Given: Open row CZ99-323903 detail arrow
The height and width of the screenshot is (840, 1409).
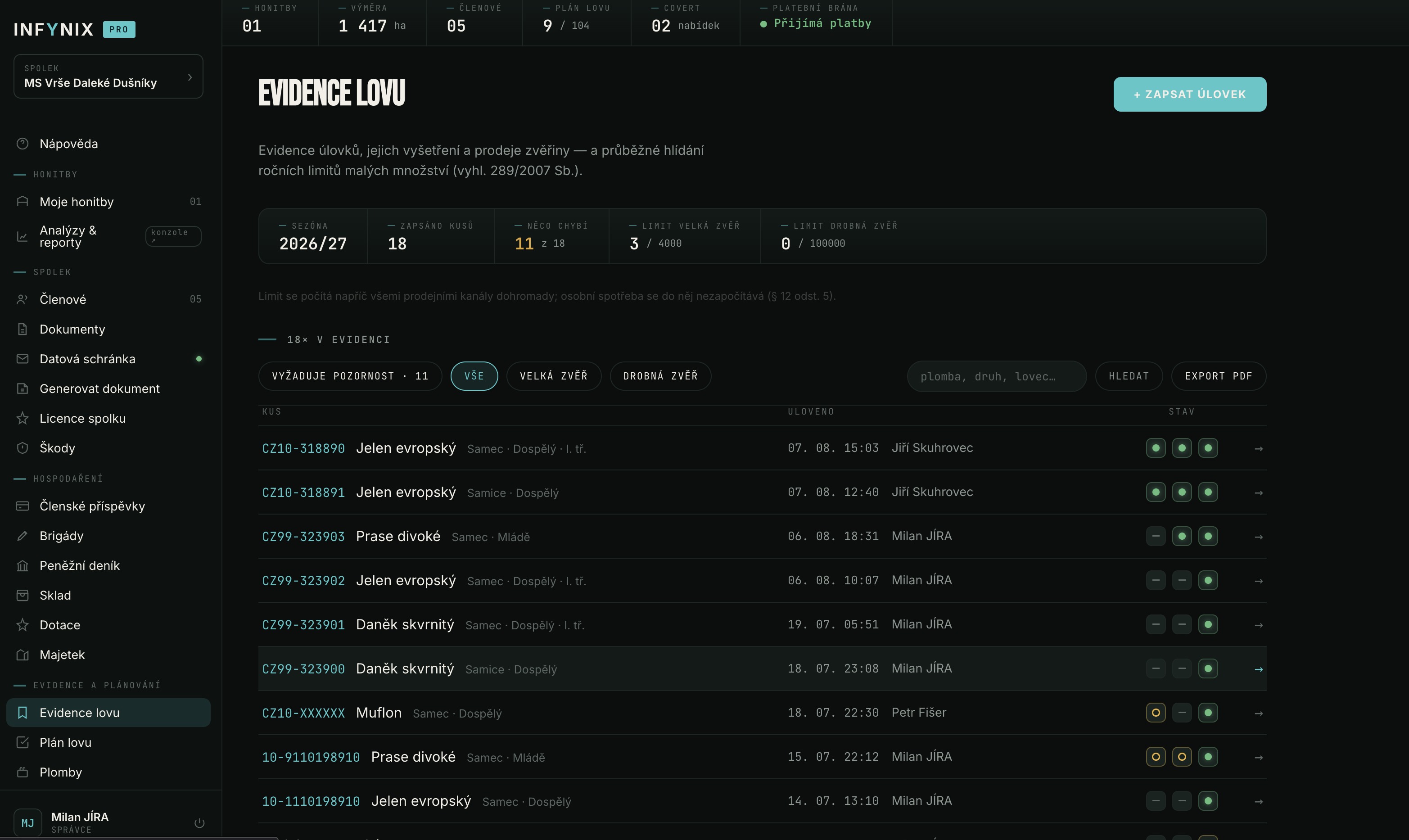Looking at the screenshot, I should point(1259,537).
